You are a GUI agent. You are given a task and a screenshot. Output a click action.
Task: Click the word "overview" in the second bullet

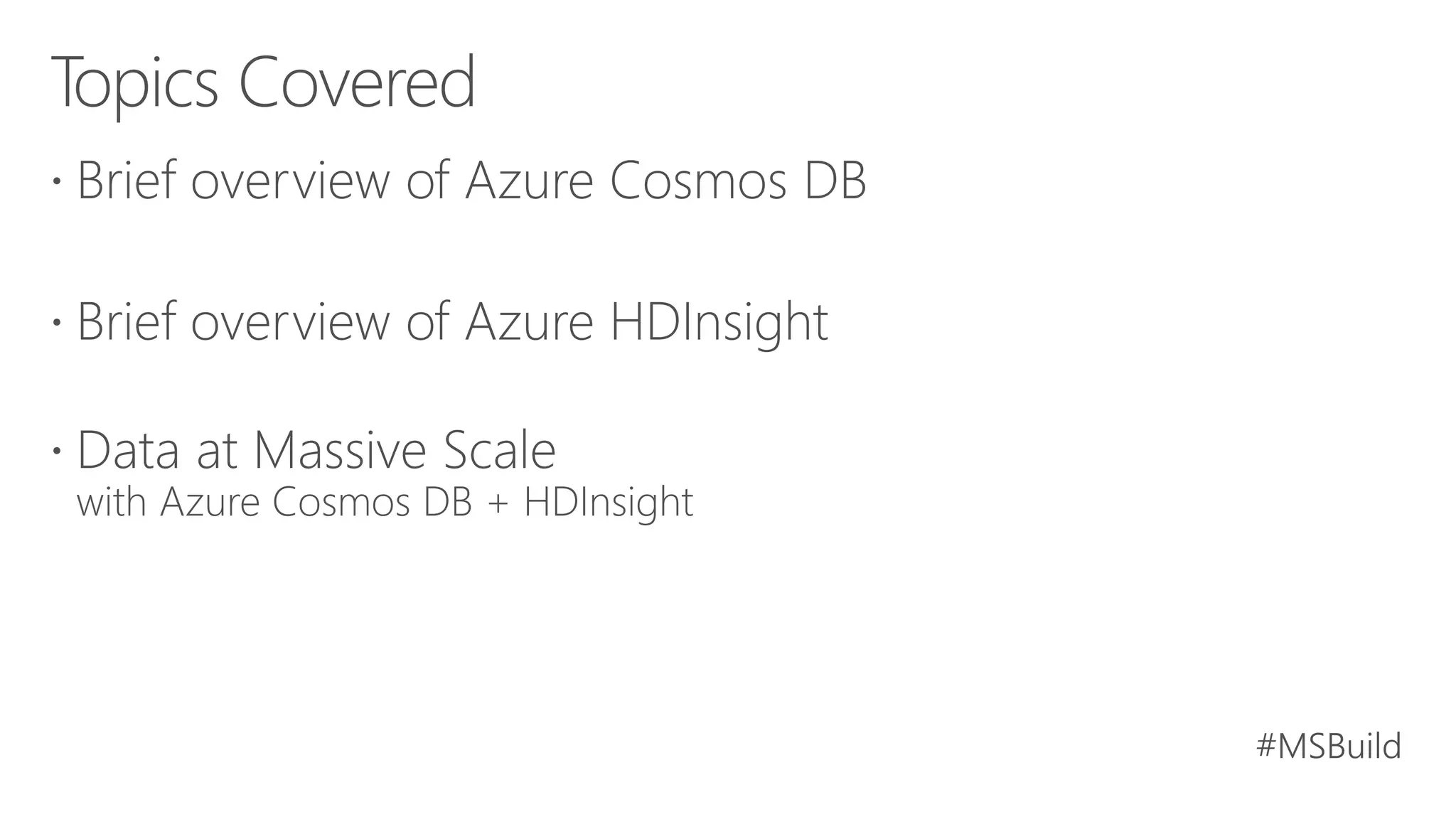click(x=290, y=322)
